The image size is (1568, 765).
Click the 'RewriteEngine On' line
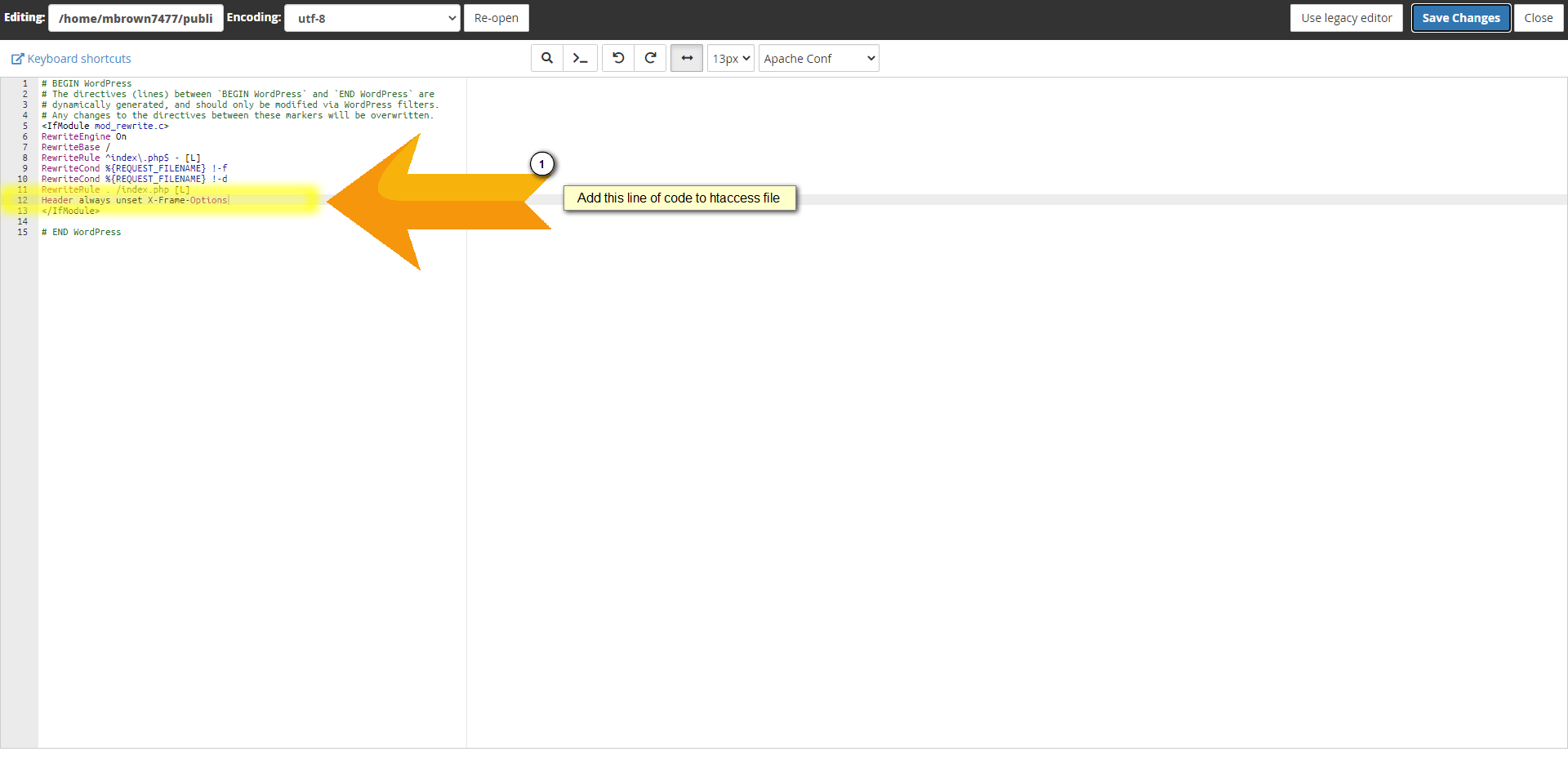point(84,136)
